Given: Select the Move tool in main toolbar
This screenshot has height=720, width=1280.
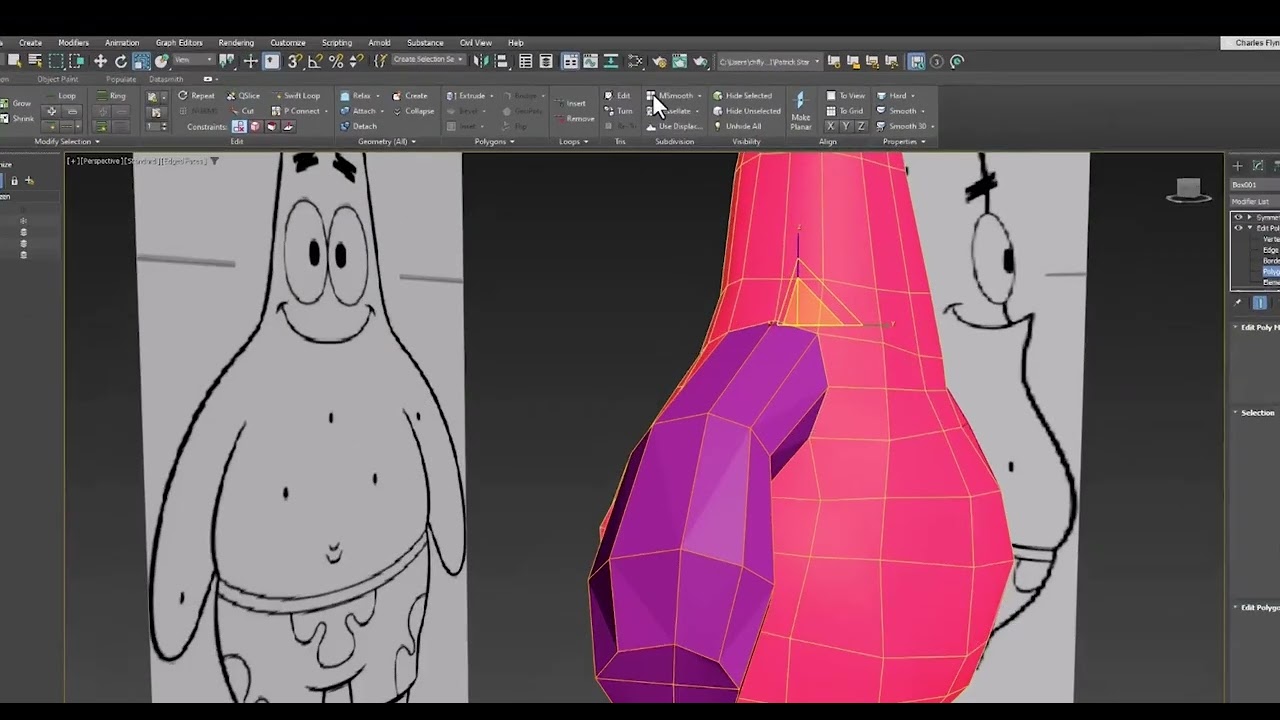Looking at the screenshot, I should (x=100, y=61).
